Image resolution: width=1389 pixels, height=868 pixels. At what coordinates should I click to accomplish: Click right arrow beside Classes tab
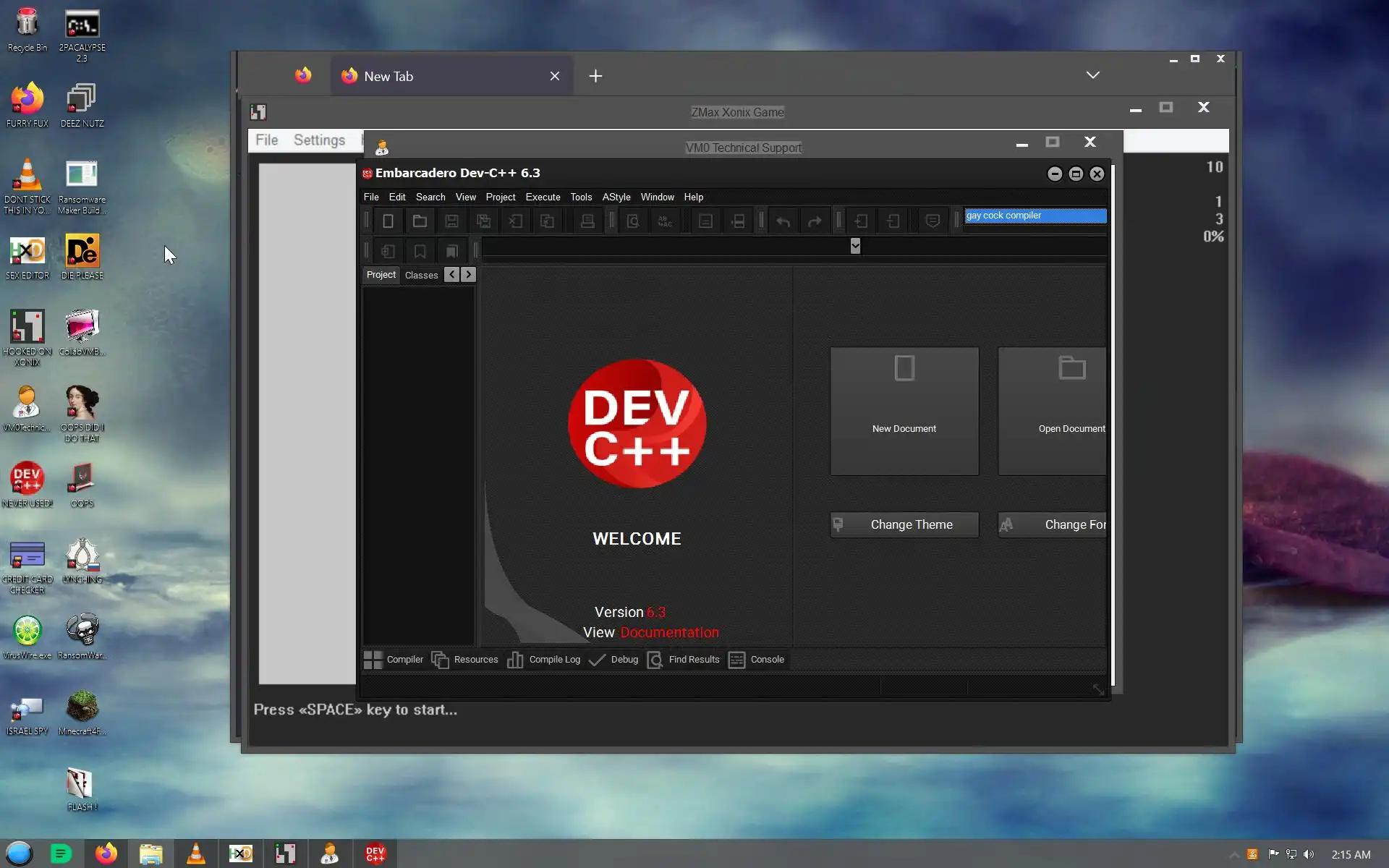[x=469, y=274]
